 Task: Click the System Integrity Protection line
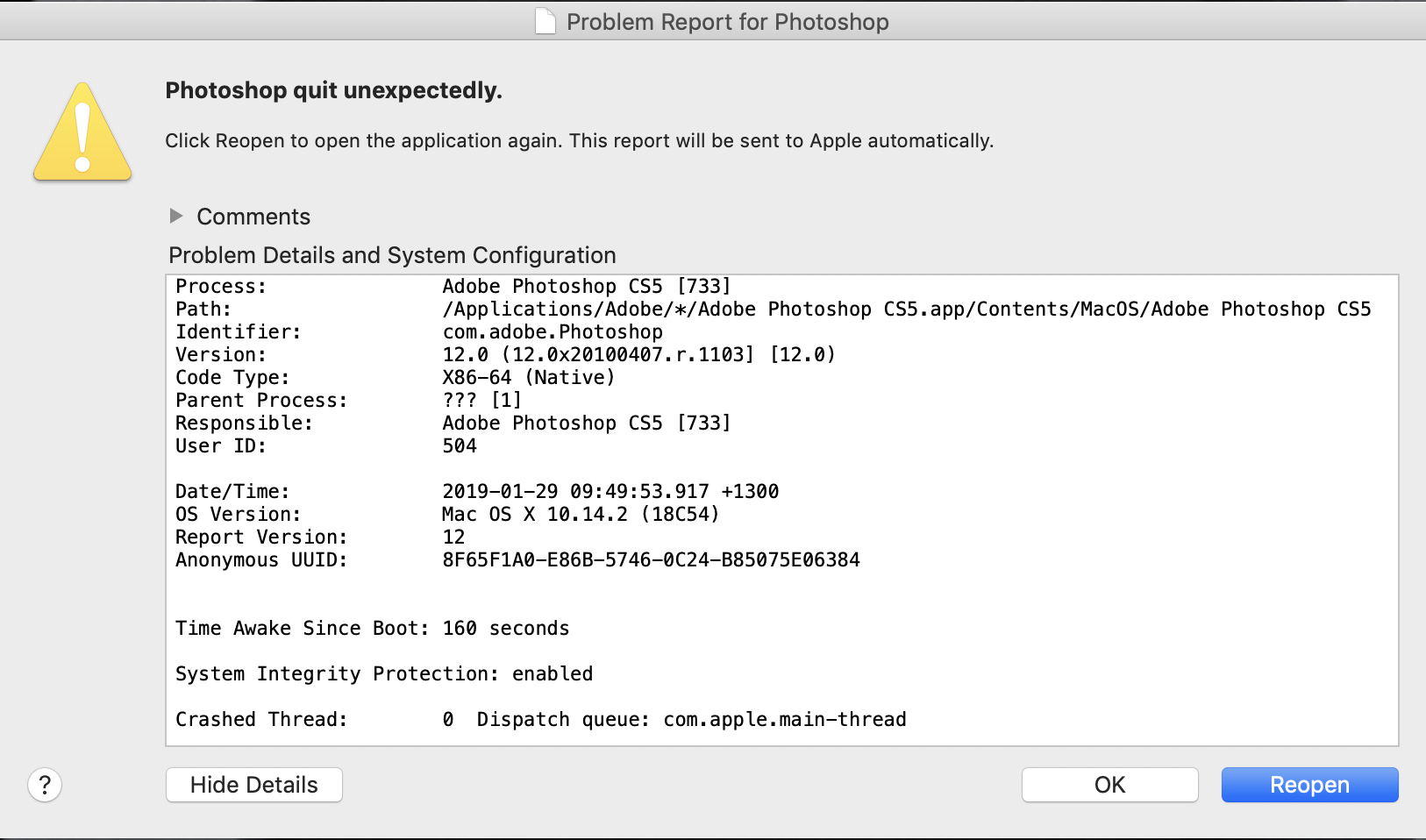[384, 674]
